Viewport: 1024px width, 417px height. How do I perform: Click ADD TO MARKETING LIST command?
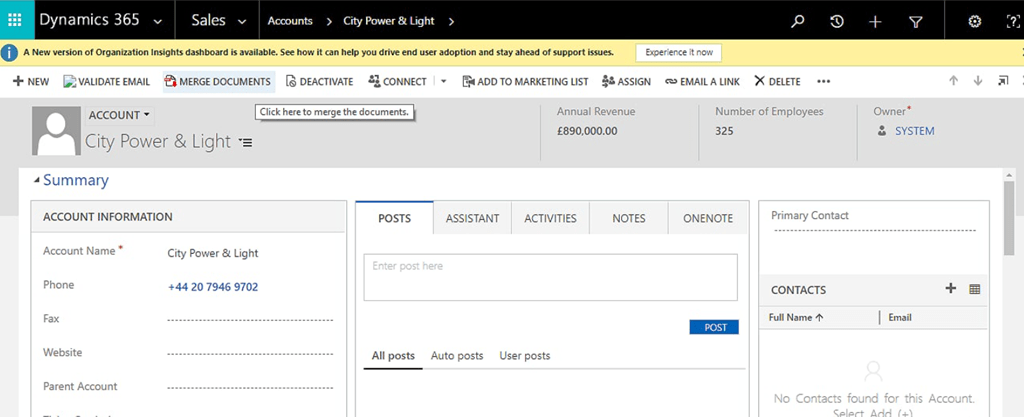click(525, 82)
